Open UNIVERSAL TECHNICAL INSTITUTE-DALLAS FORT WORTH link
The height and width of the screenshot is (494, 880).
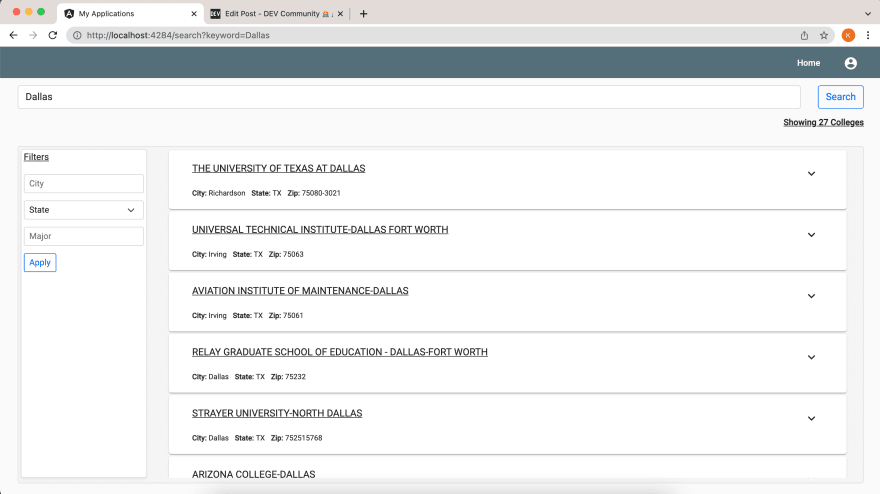[x=320, y=230]
